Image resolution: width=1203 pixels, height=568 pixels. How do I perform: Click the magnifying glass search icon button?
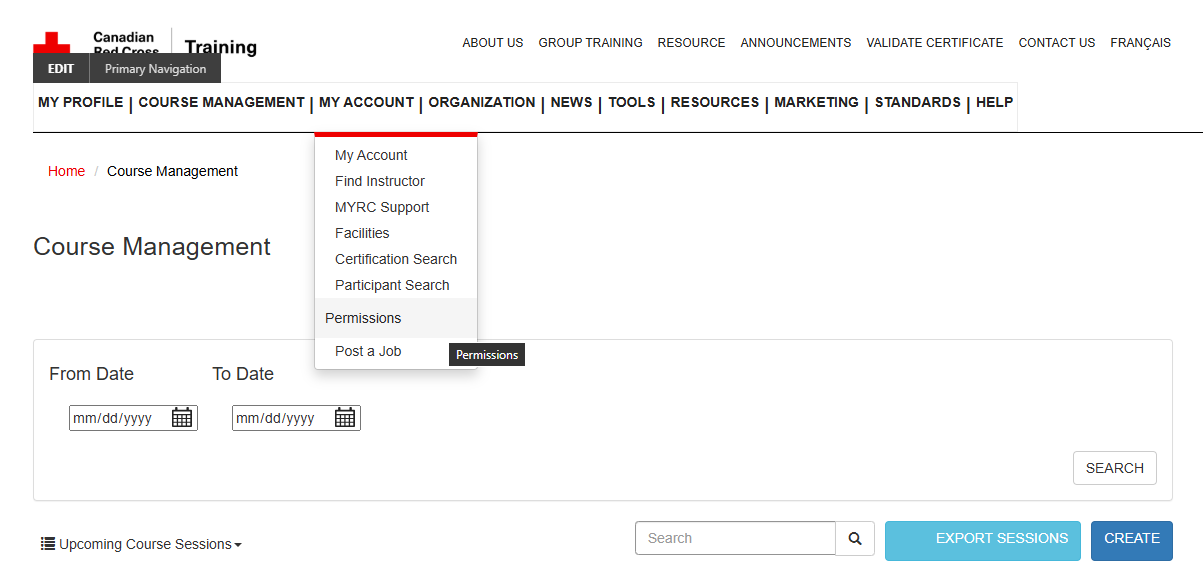tap(855, 538)
